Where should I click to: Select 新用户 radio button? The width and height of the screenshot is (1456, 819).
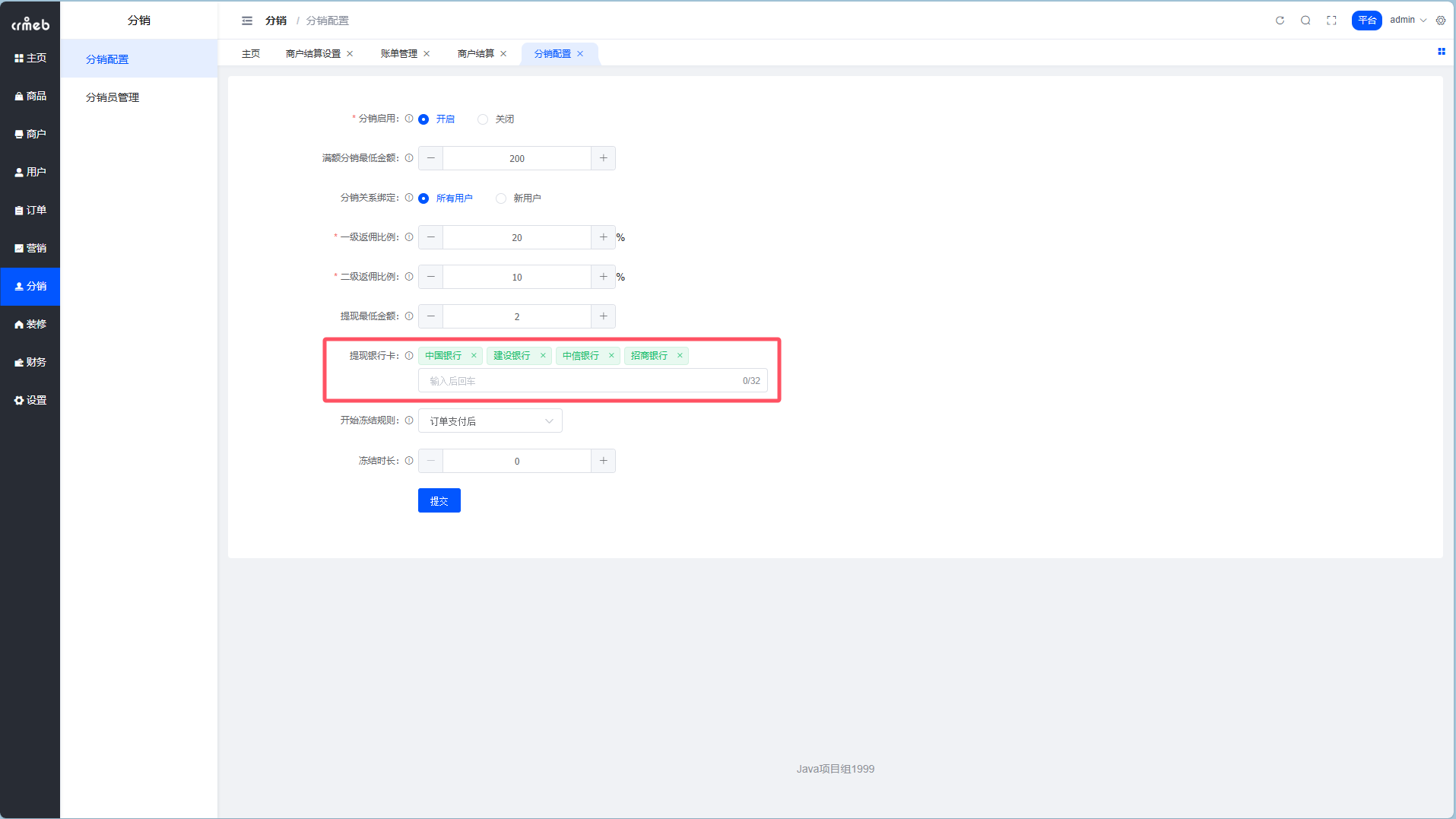coord(501,198)
